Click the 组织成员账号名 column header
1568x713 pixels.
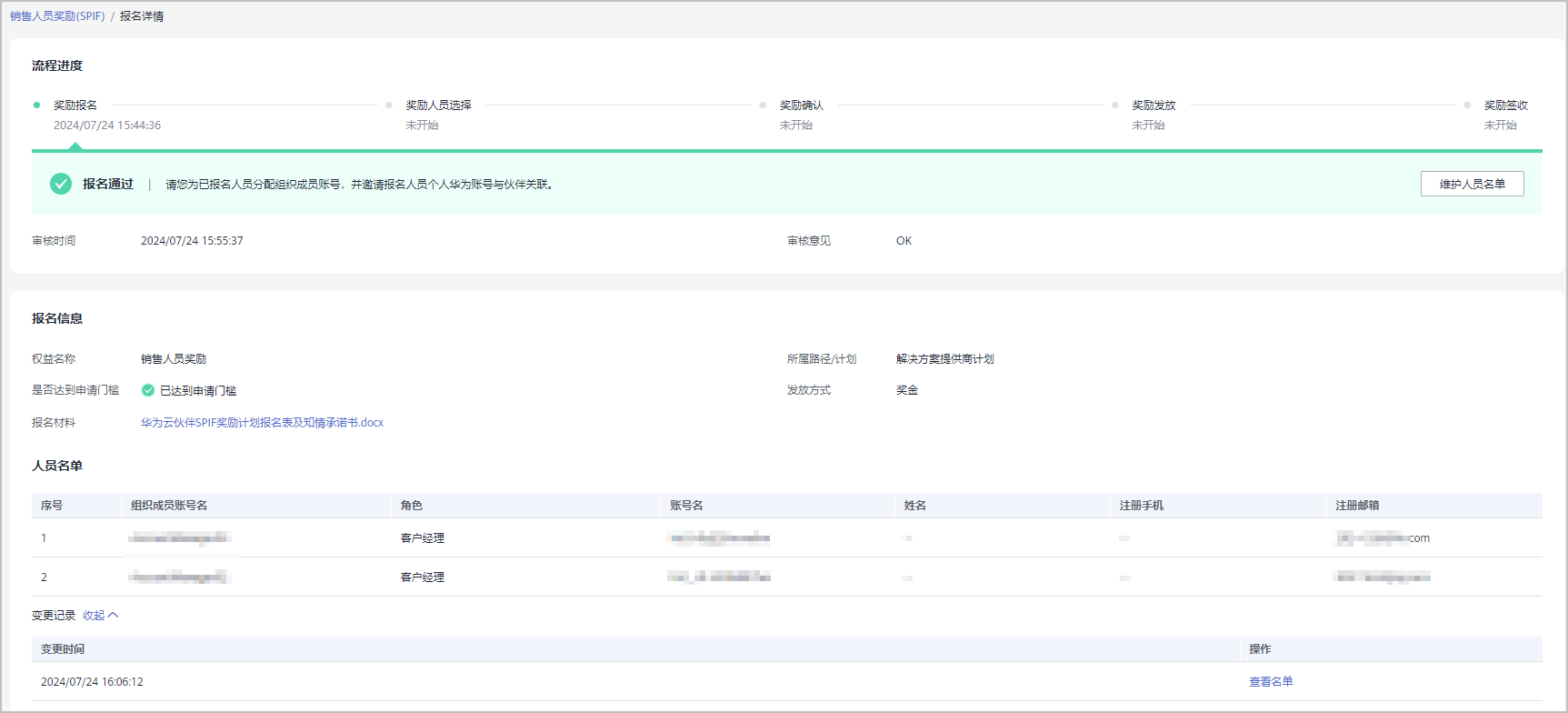pyautogui.click(x=169, y=506)
